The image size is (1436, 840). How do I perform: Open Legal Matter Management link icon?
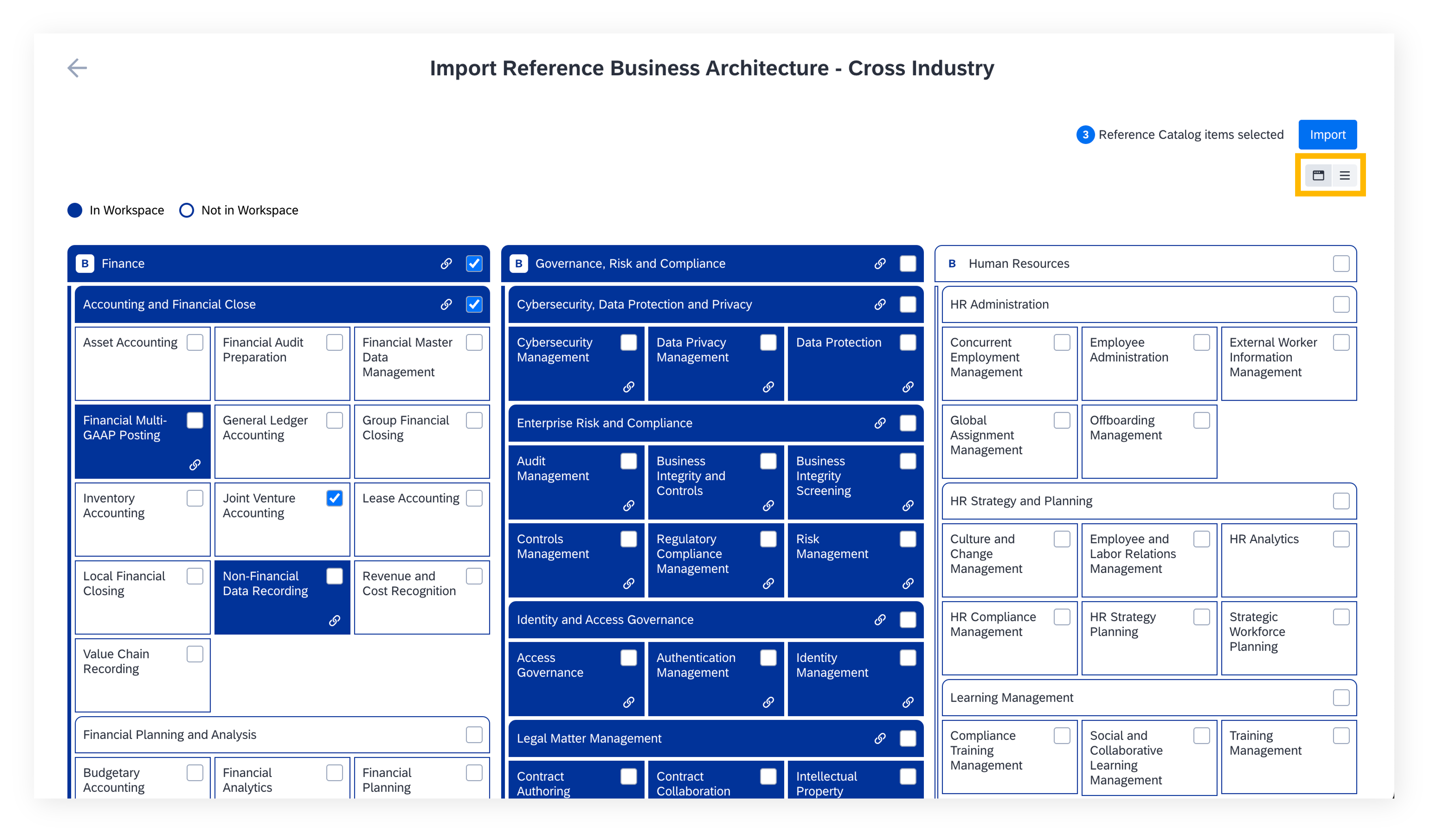click(880, 738)
